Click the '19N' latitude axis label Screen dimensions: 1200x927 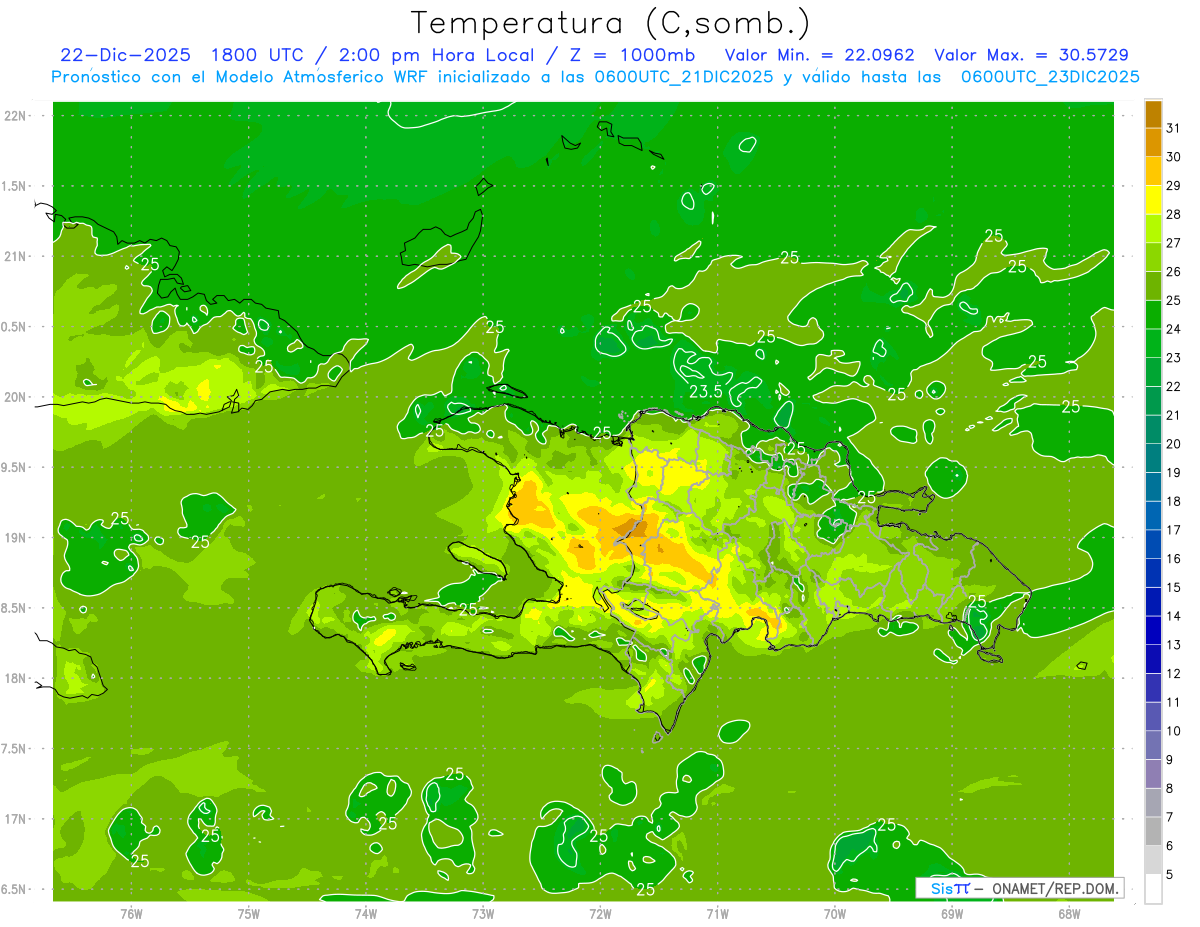16,537
